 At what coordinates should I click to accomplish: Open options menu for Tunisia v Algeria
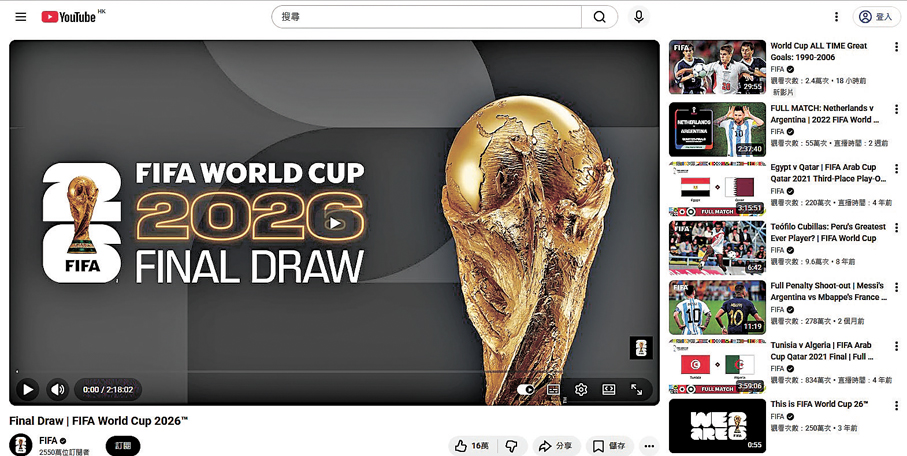(896, 345)
